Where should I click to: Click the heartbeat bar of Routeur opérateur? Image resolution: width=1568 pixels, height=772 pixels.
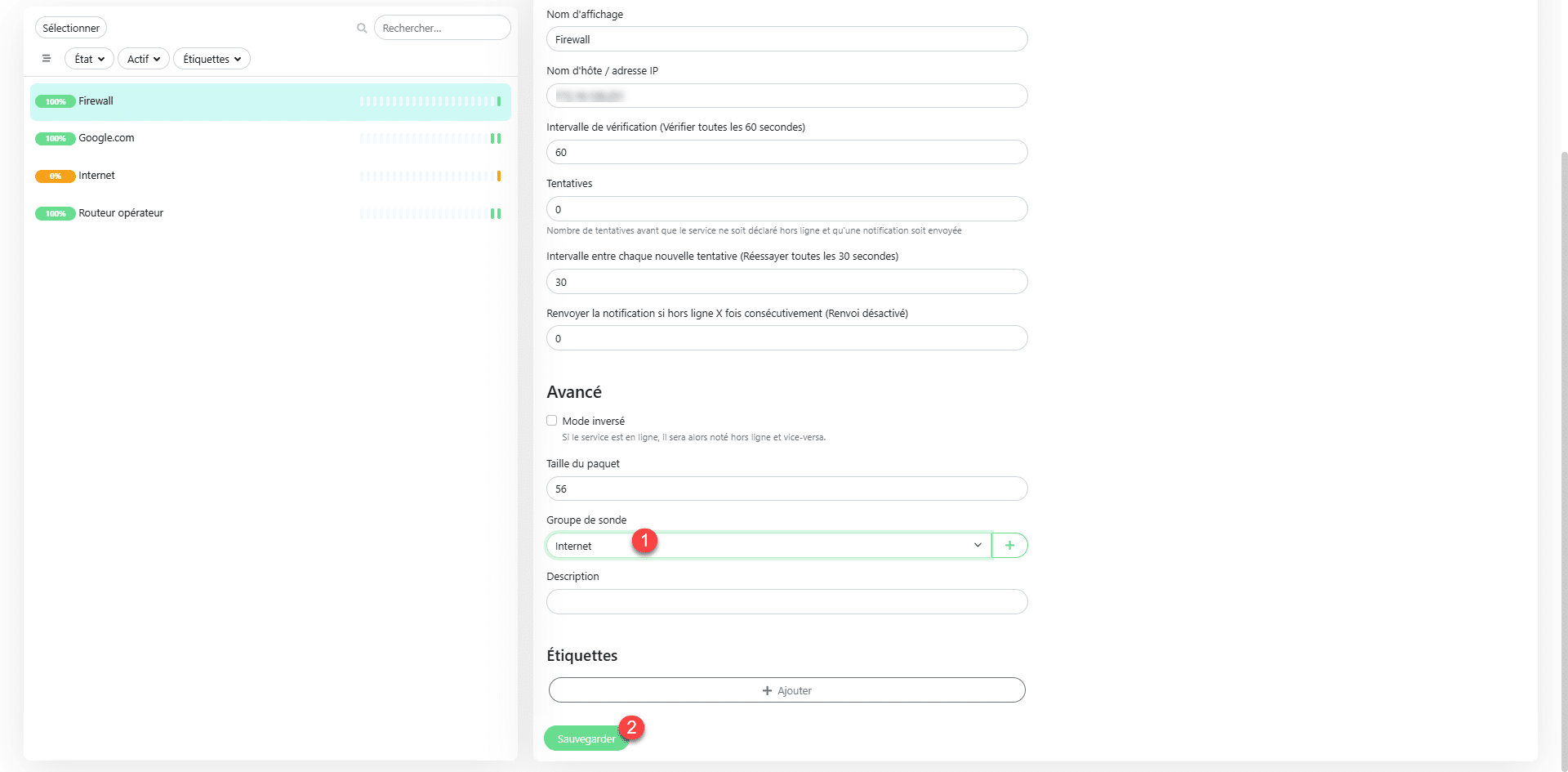(x=430, y=214)
